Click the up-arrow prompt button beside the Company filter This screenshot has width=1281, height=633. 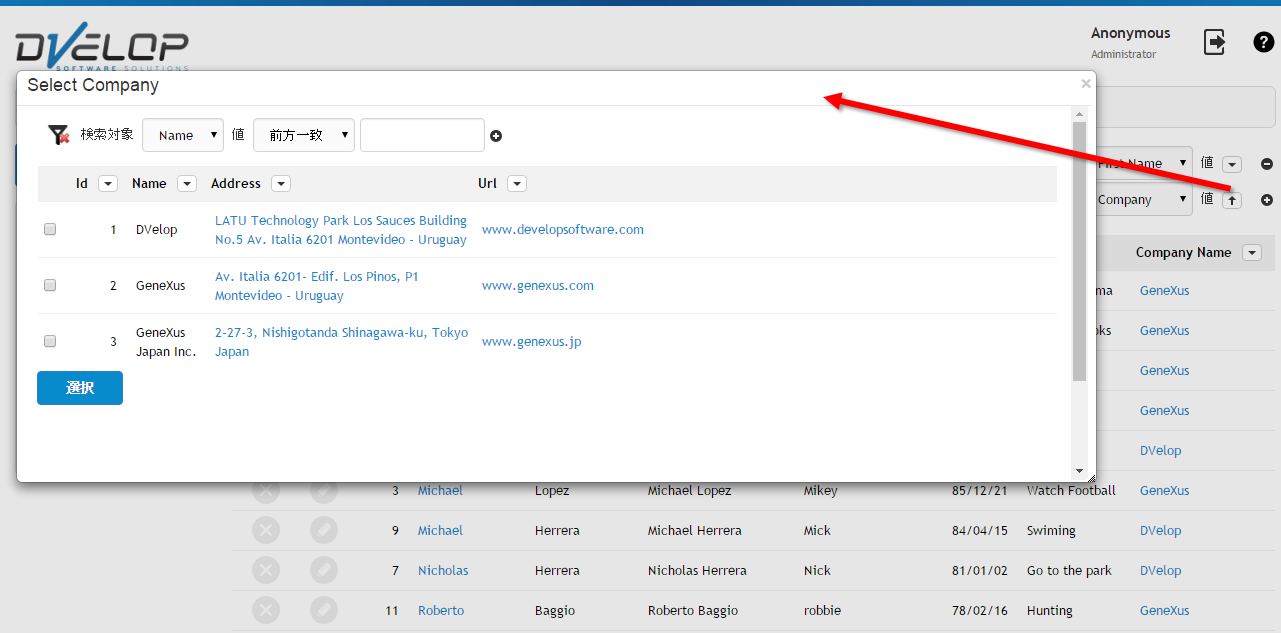(x=1232, y=200)
